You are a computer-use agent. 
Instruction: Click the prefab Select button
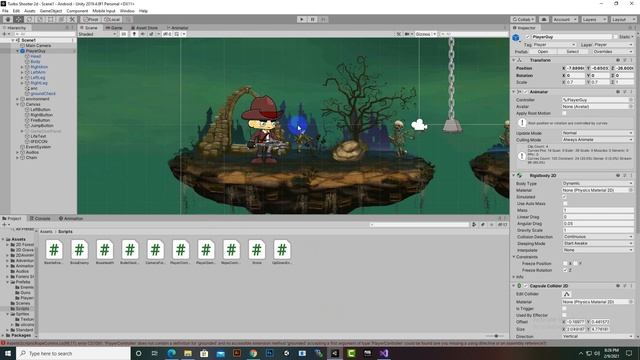tap(573, 51)
